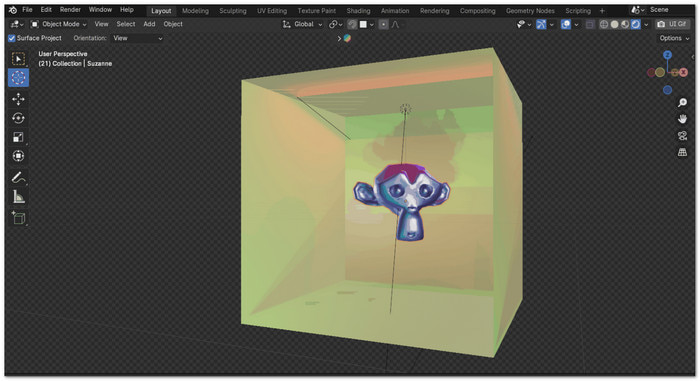Open the Render menu
700x381 pixels.
coord(70,10)
